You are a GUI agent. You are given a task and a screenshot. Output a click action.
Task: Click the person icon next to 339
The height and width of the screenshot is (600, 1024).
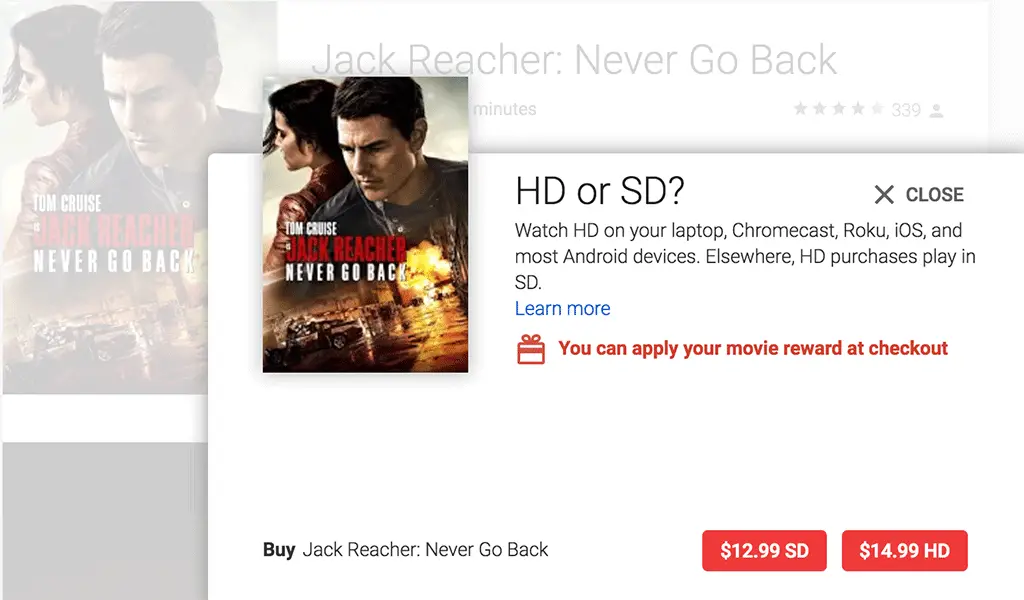click(936, 111)
